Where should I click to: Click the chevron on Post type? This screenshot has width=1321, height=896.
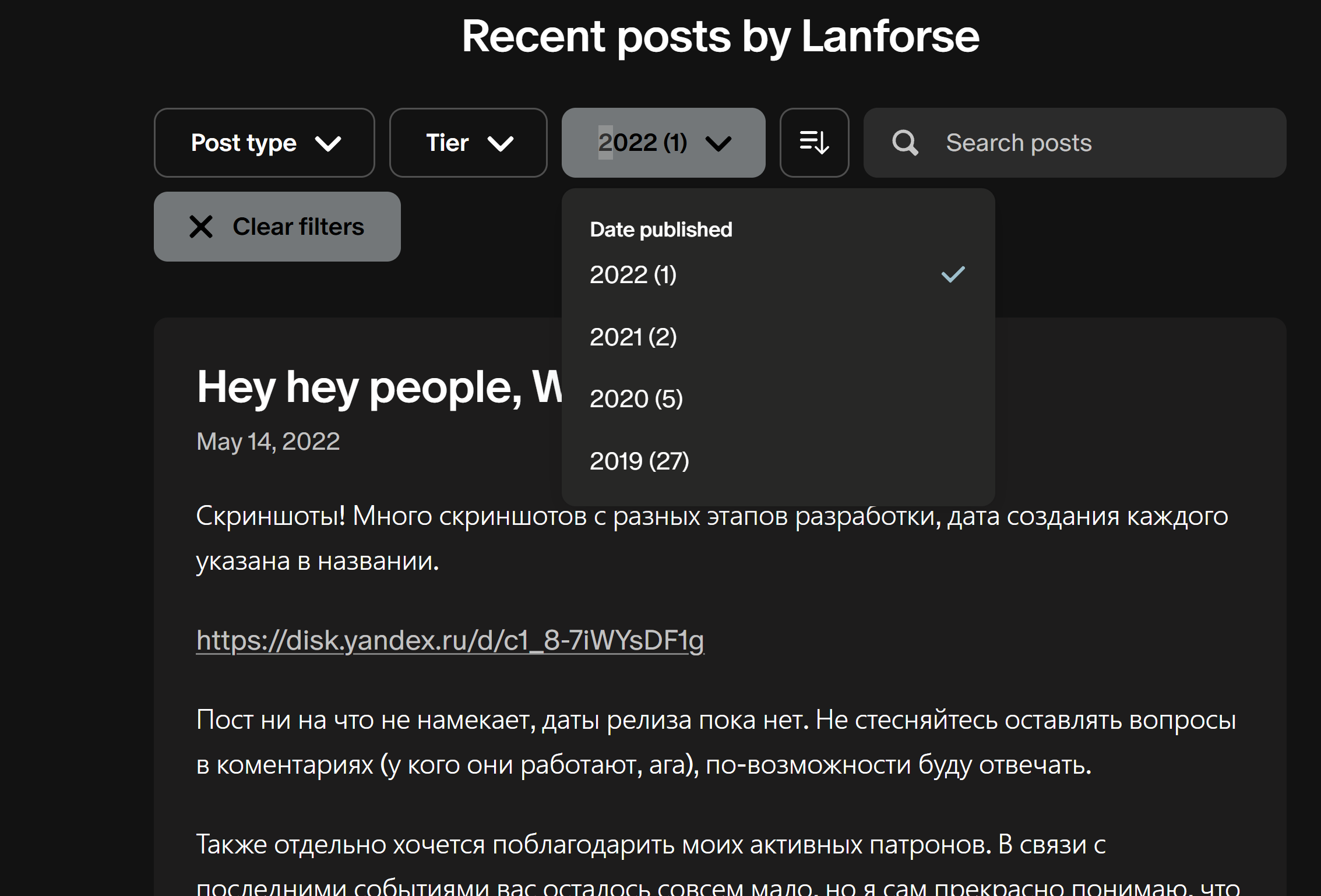328,143
